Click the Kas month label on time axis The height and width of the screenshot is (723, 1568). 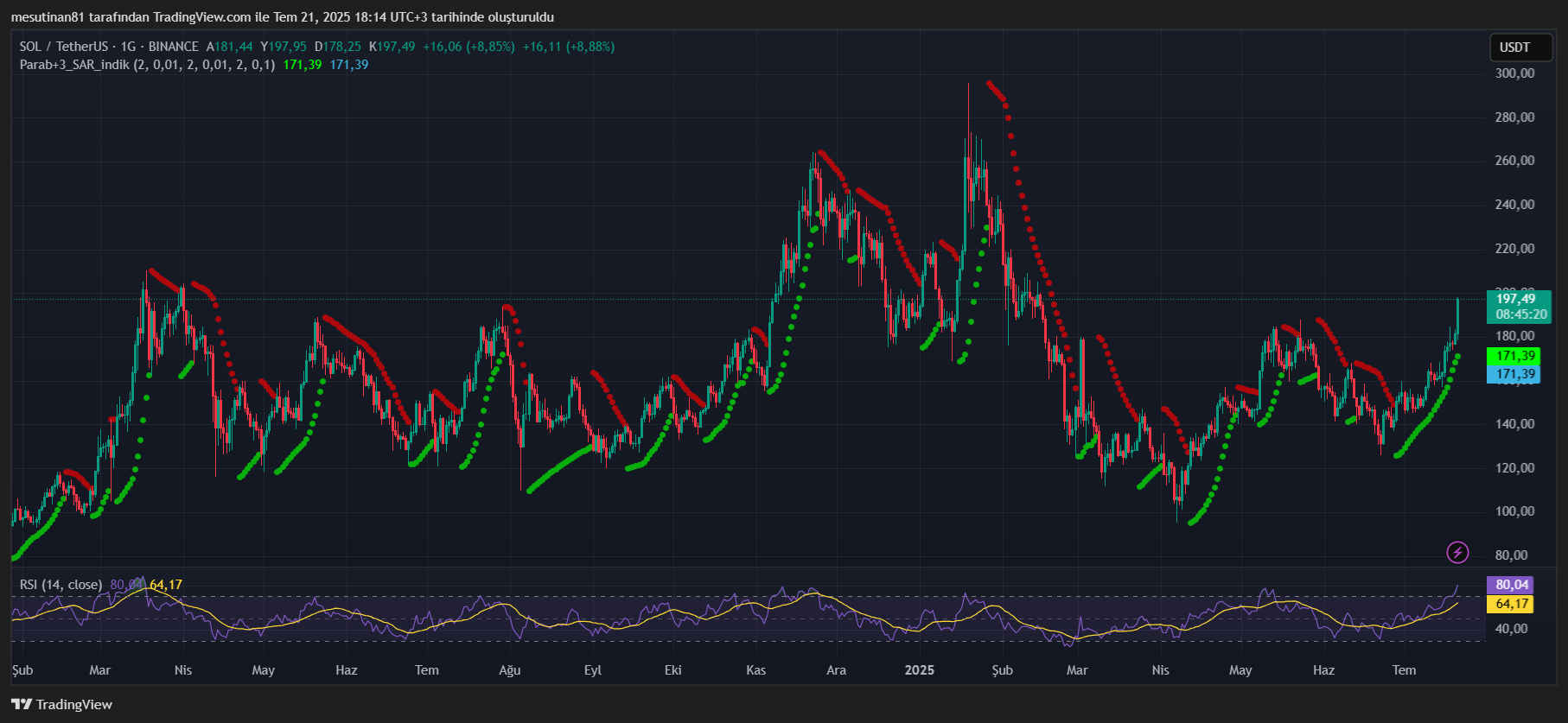(755, 670)
